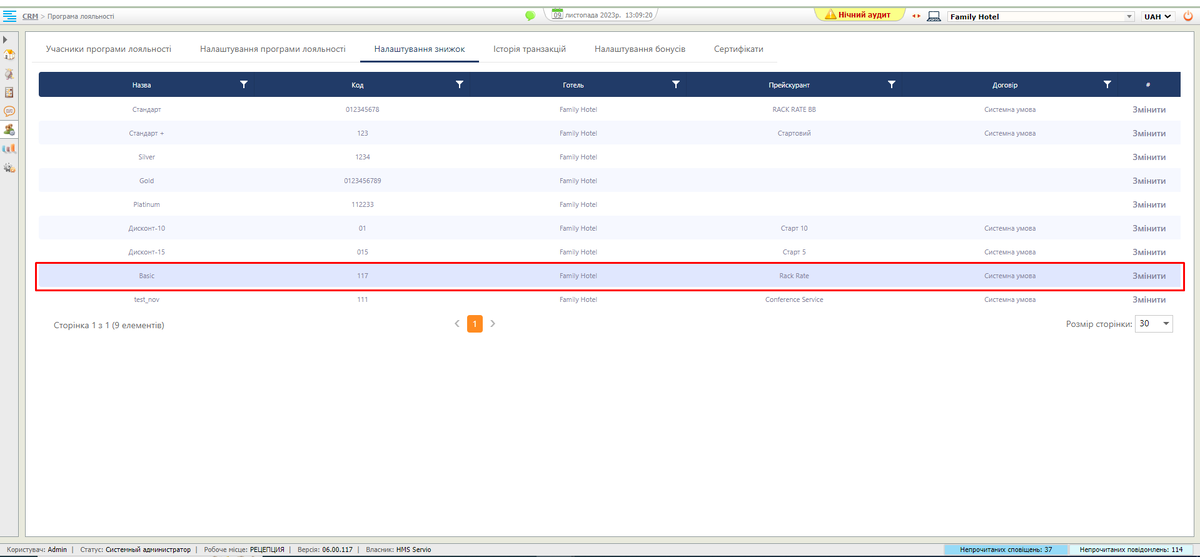Open the UAH currency dropdown
This screenshot has height=557, width=1200.
click(x=1158, y=17)
